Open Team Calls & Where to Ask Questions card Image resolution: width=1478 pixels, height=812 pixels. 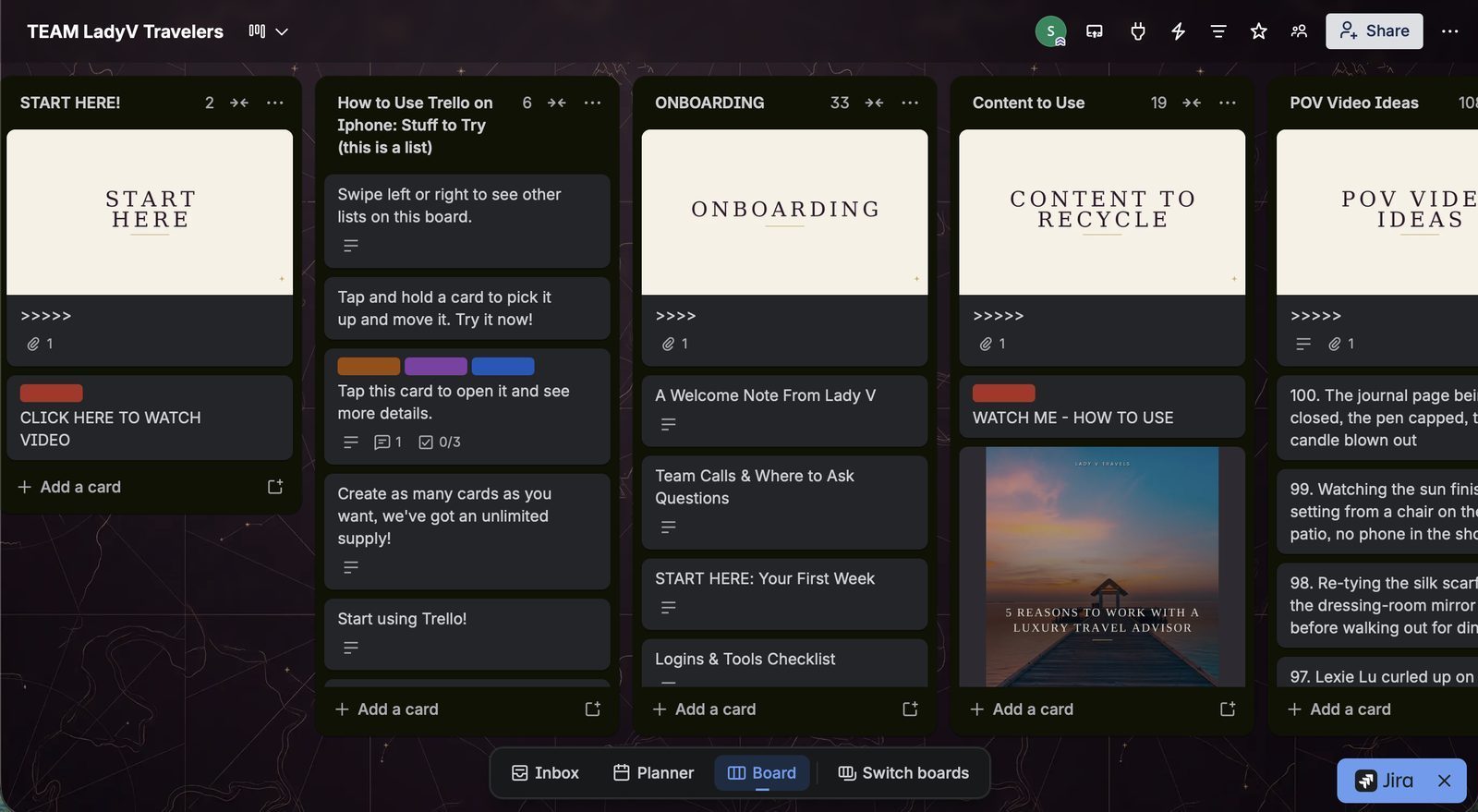(784, 503)
